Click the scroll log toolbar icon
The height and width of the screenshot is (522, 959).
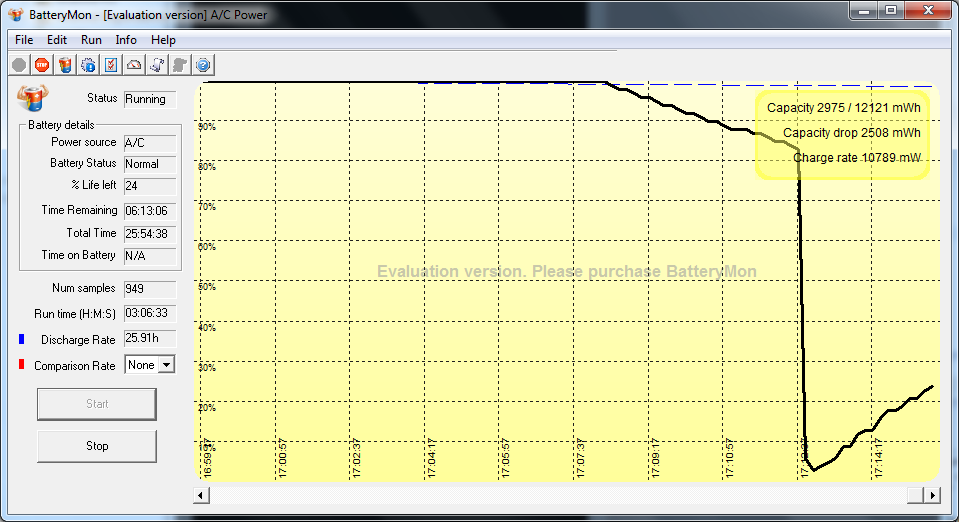click(157, 65)
